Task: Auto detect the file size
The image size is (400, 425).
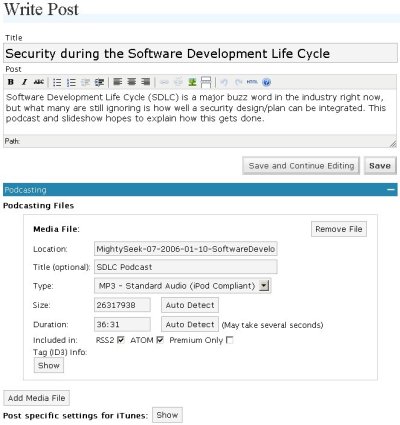Action: 190,305
